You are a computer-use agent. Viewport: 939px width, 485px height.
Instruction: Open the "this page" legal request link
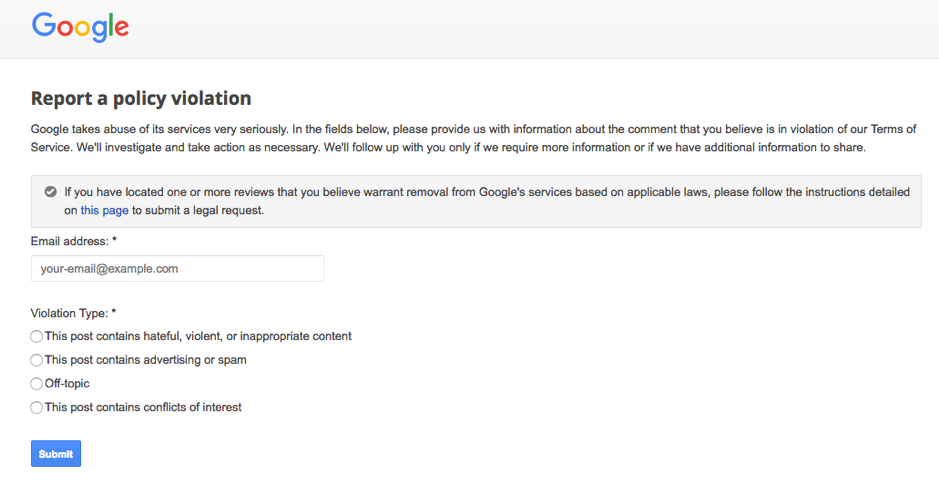pyautogui.click(x=105, y=211)
